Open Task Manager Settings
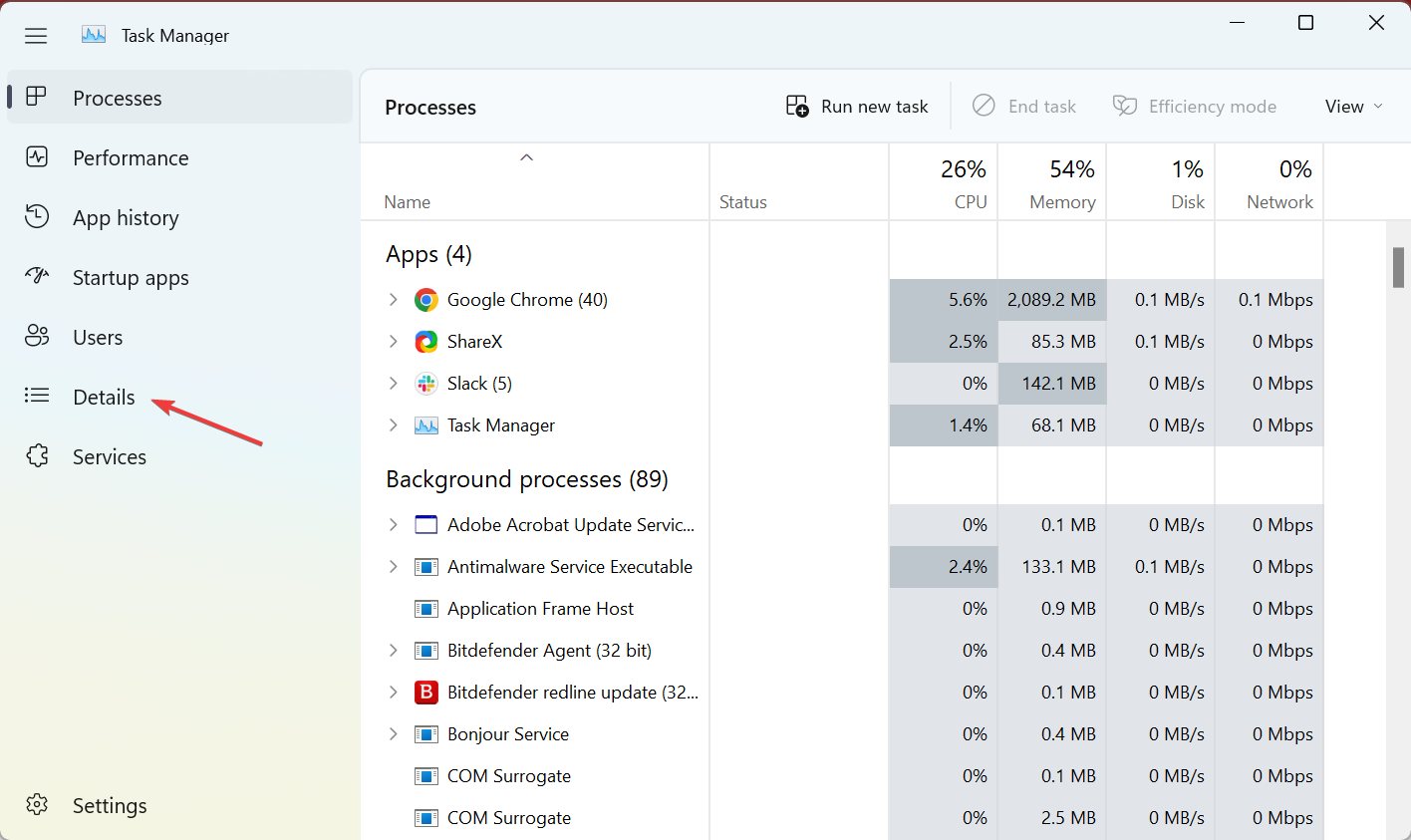 tap(179, 805)
